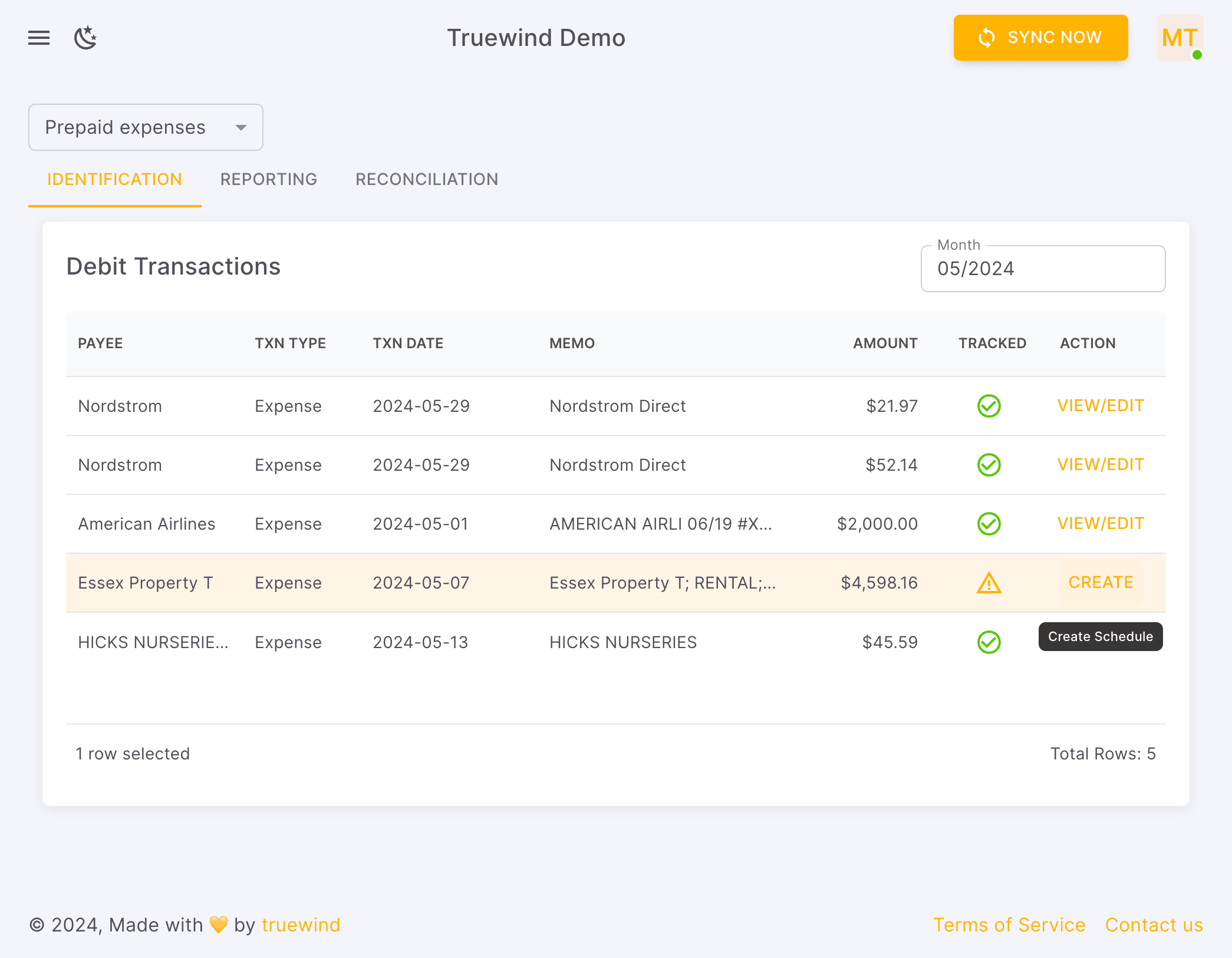Click the Month field showing 05/2024
The image size is (1232, 958).
tap(1042, 269)
